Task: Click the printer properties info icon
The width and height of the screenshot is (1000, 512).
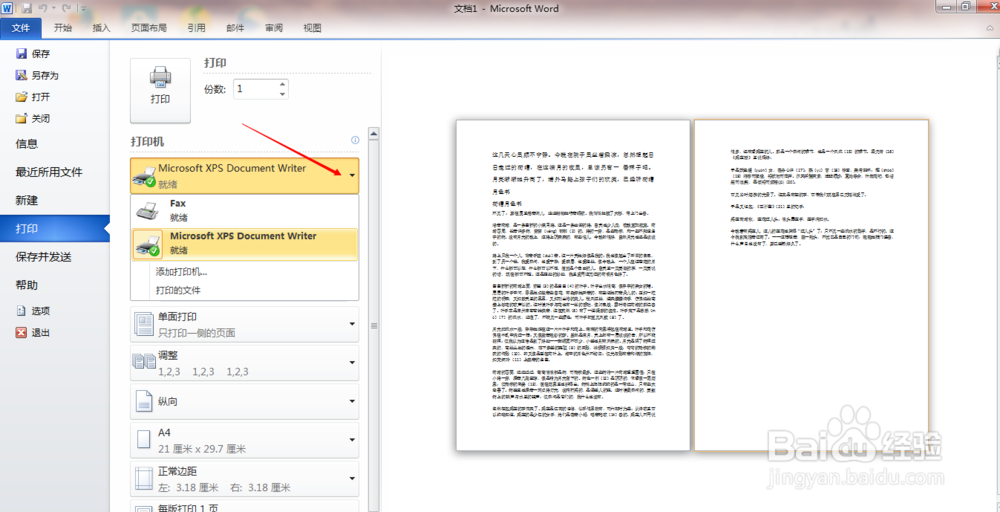Action: pyautogui.click(x=355, y=140)
